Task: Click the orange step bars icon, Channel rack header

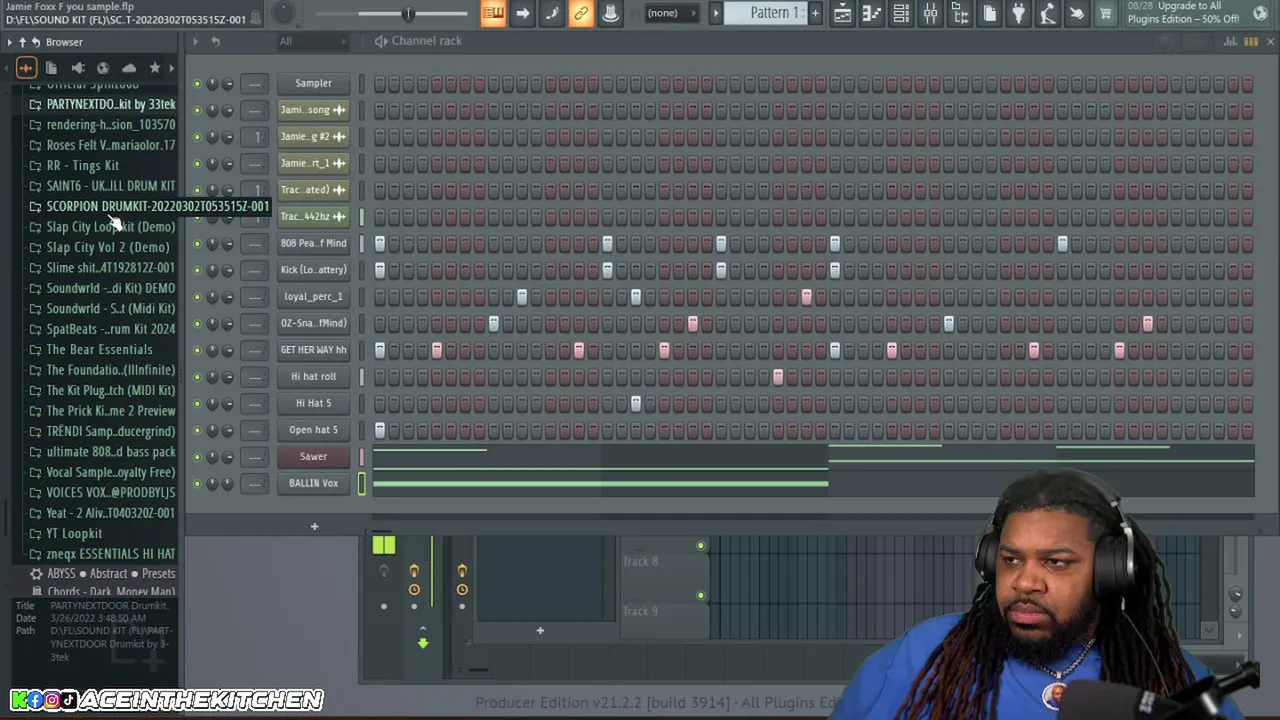Action: click(1250, 41)
